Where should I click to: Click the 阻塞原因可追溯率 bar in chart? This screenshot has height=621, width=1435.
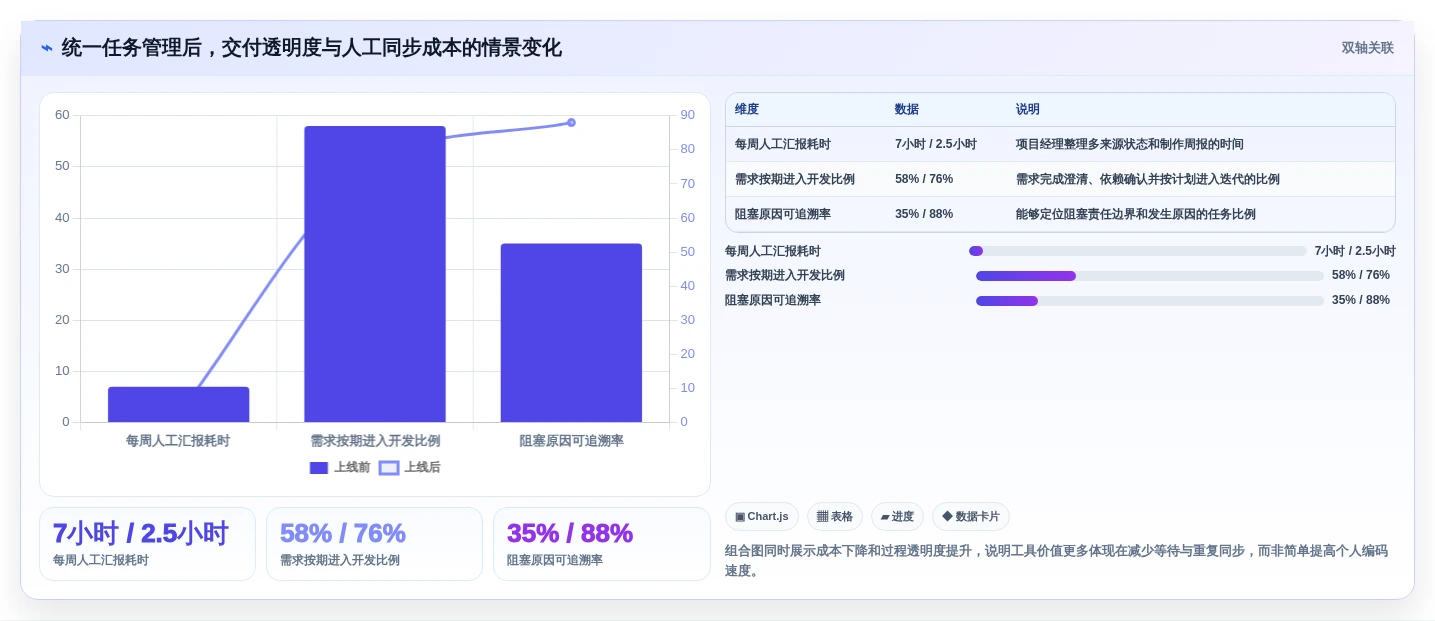[x=571, y=333]
